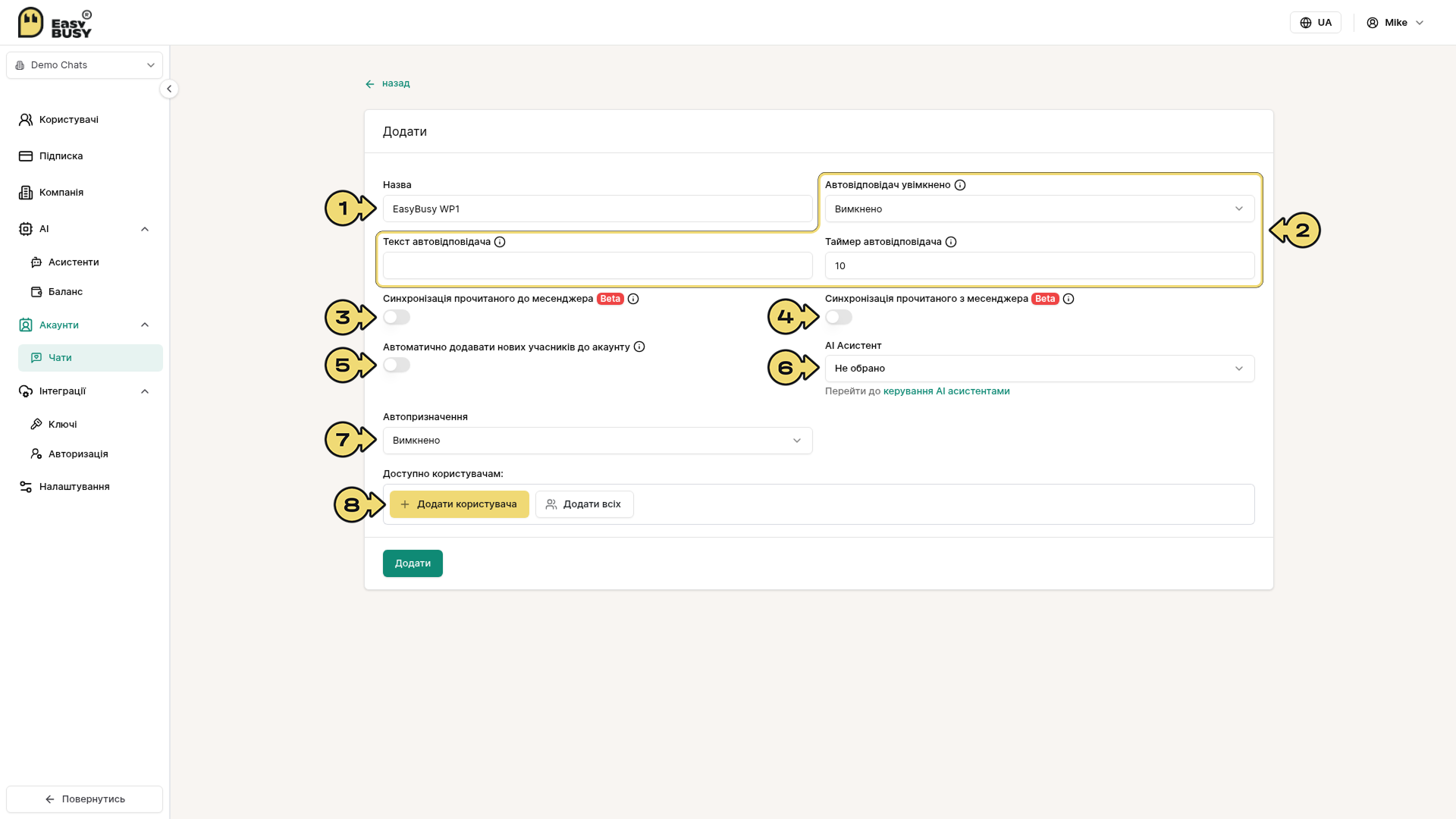Viewport: 1456px width, 819px height.
Task: Click info icon for Синхронізація прочитаного з месенджера
Action: [x=1068, y=299]
